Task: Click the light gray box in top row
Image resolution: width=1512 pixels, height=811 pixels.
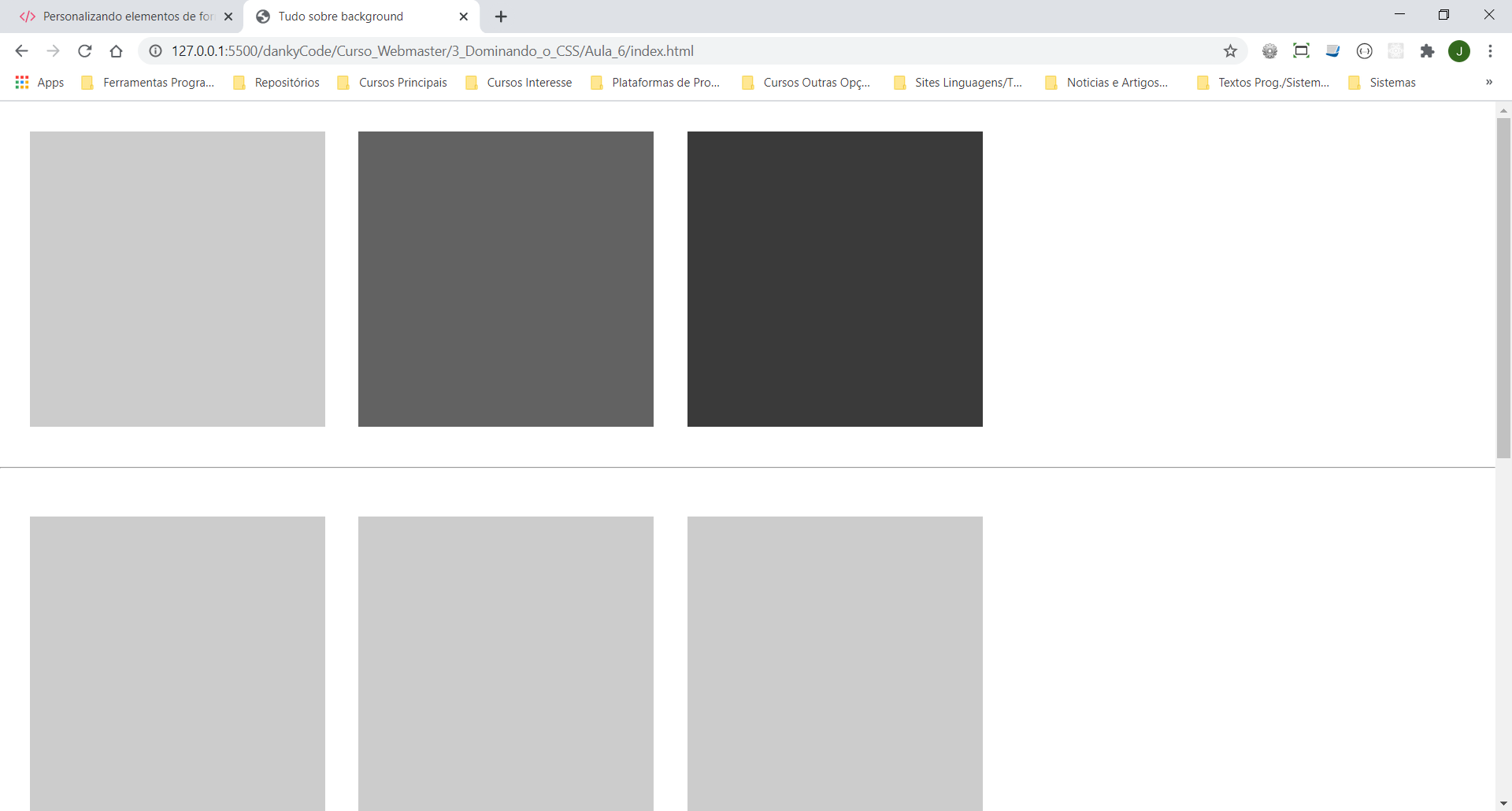Action: (x=177, y=279)
